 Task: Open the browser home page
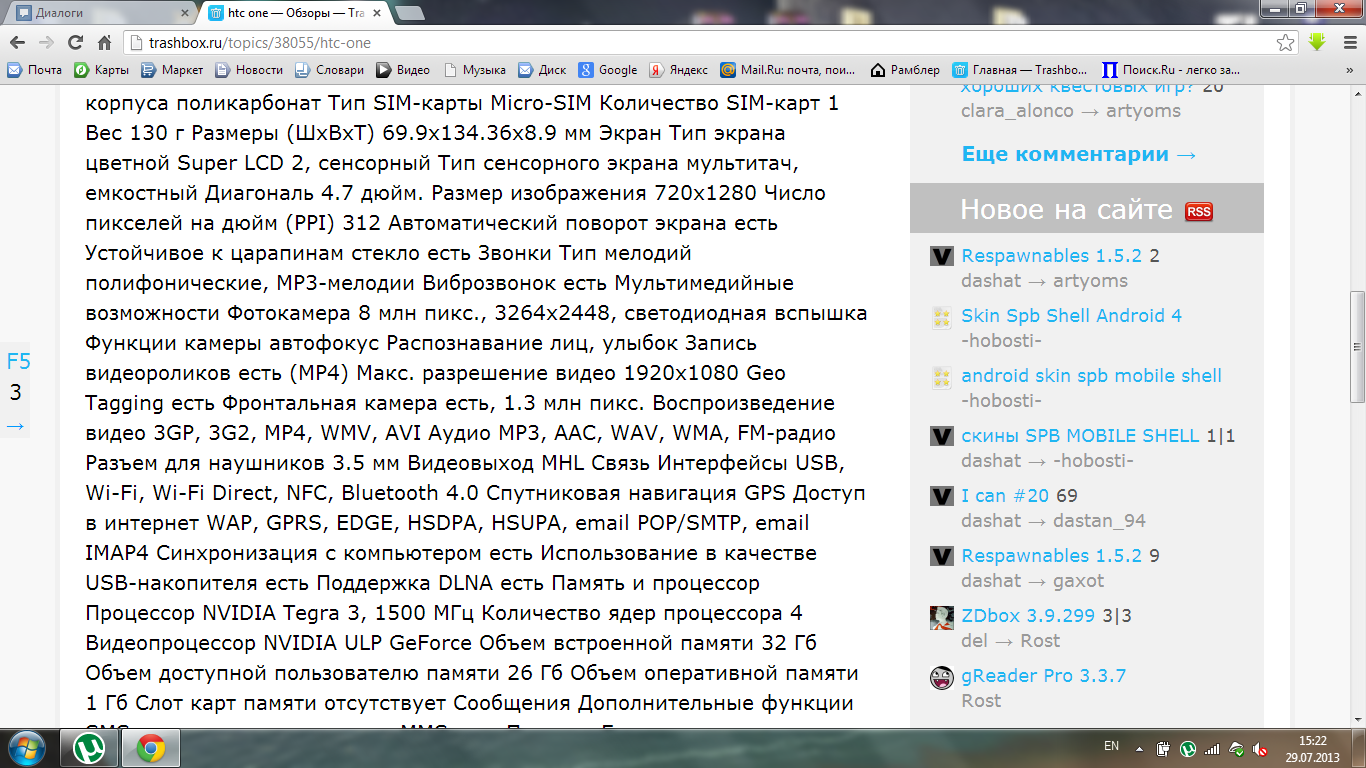tap(104, 43)
